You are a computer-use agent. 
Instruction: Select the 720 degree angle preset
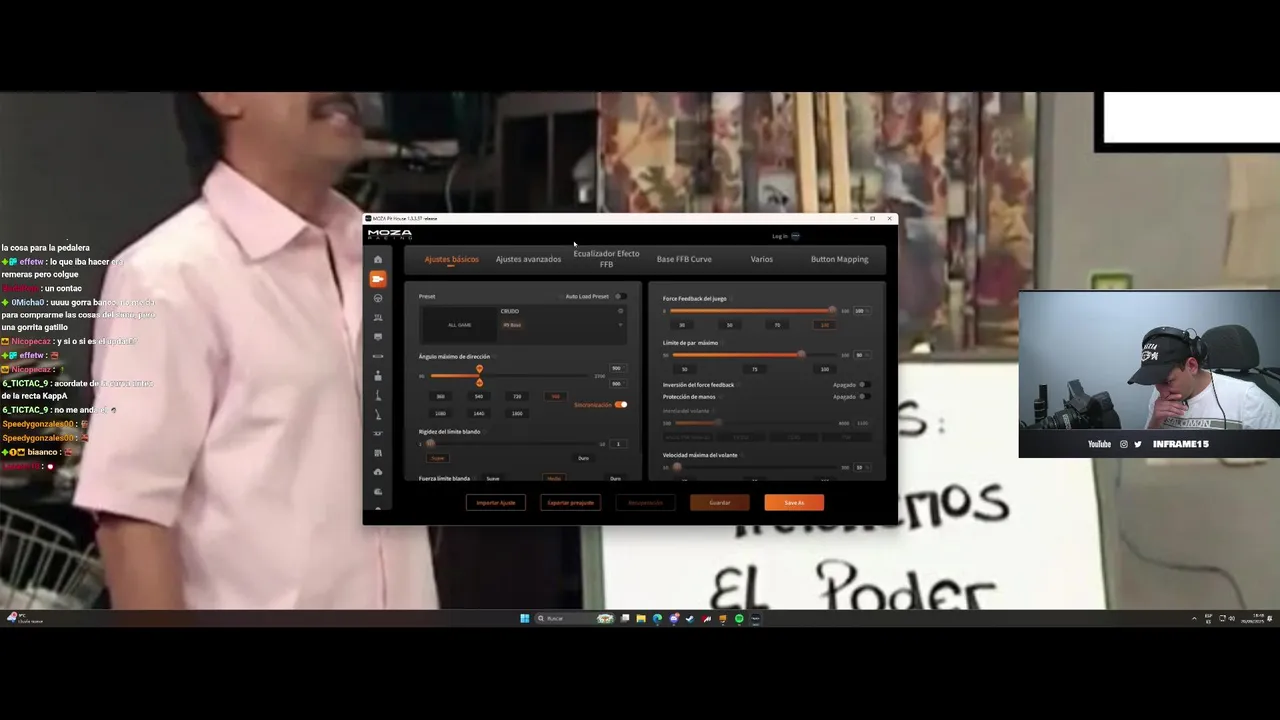coord(517,397)
